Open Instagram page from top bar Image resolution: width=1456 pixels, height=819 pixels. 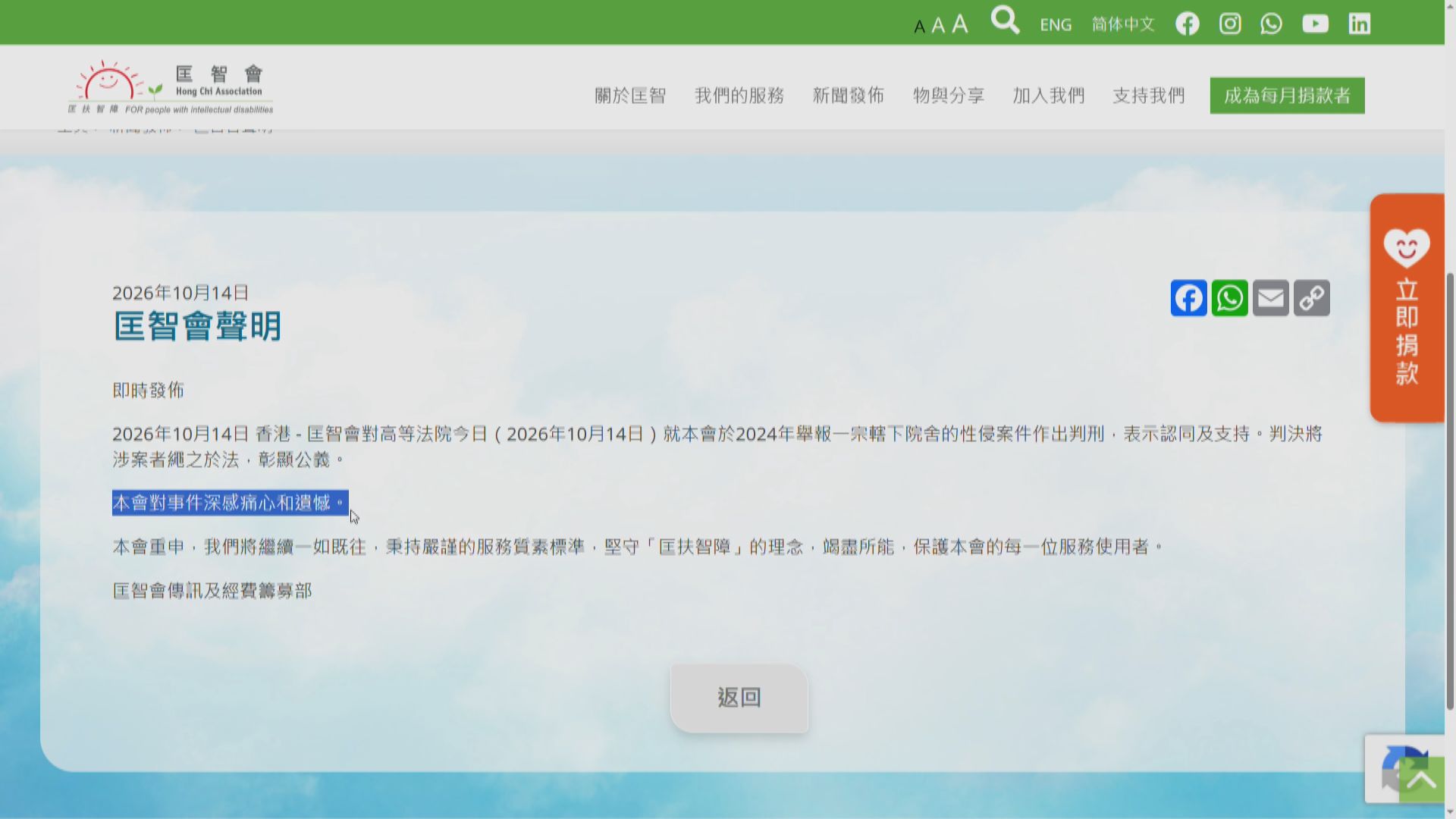tap(1230, 24)
